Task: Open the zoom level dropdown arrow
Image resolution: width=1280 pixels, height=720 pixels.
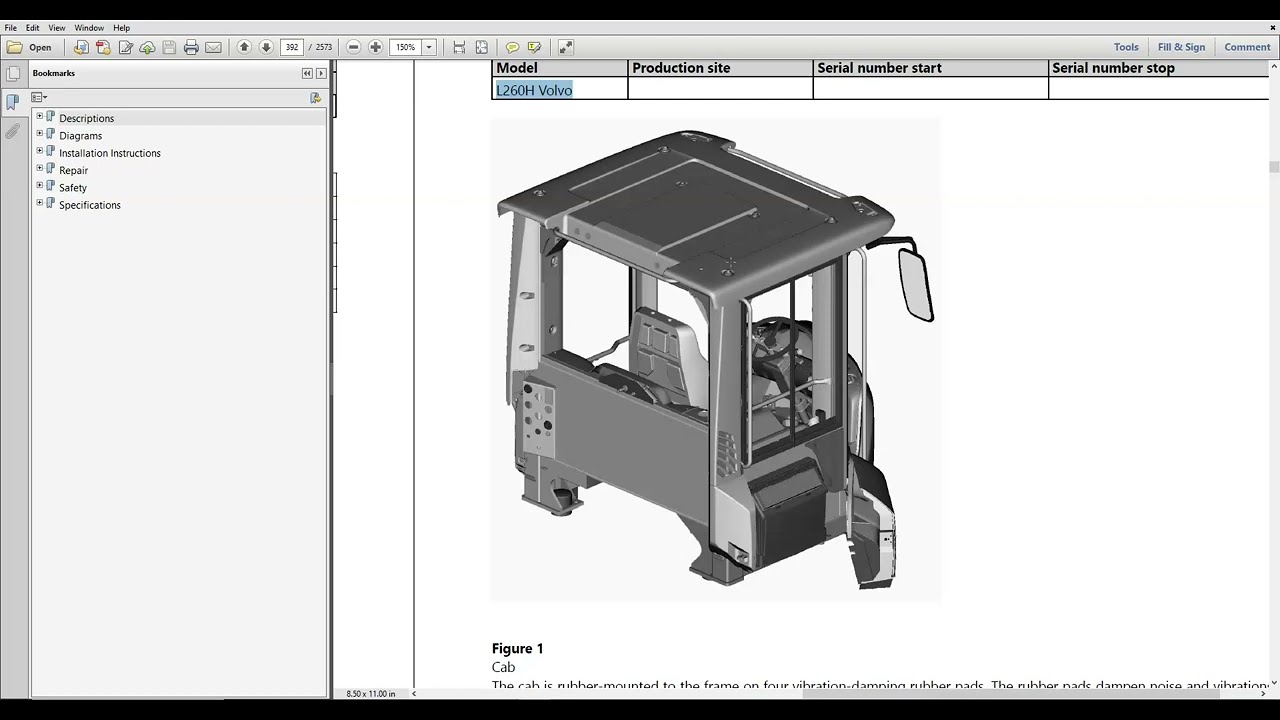Action: click(429, 47)
